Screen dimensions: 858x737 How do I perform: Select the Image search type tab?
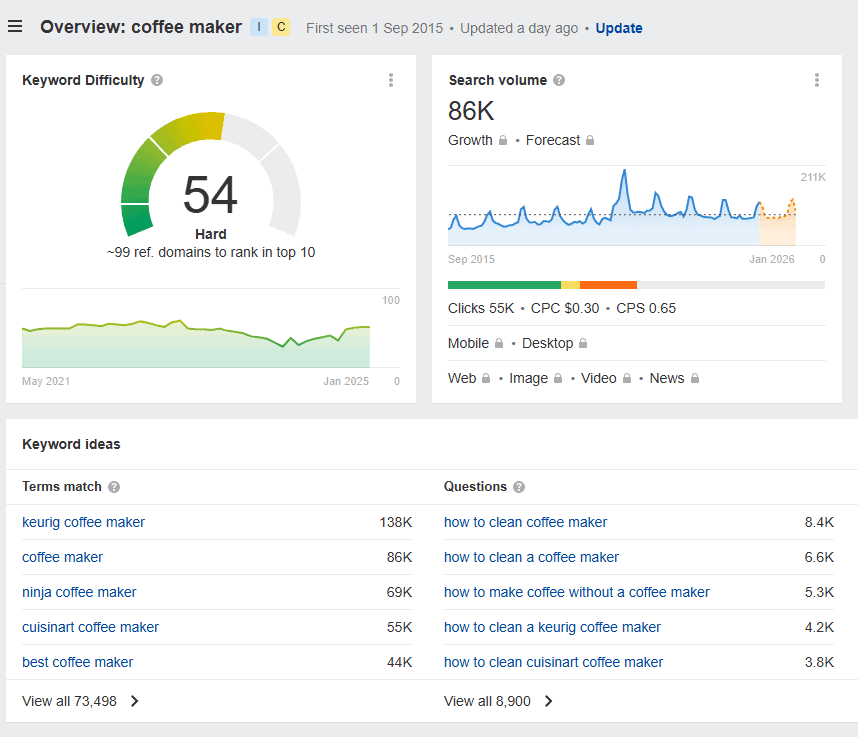pyautogui.click(x=528, y=377)
